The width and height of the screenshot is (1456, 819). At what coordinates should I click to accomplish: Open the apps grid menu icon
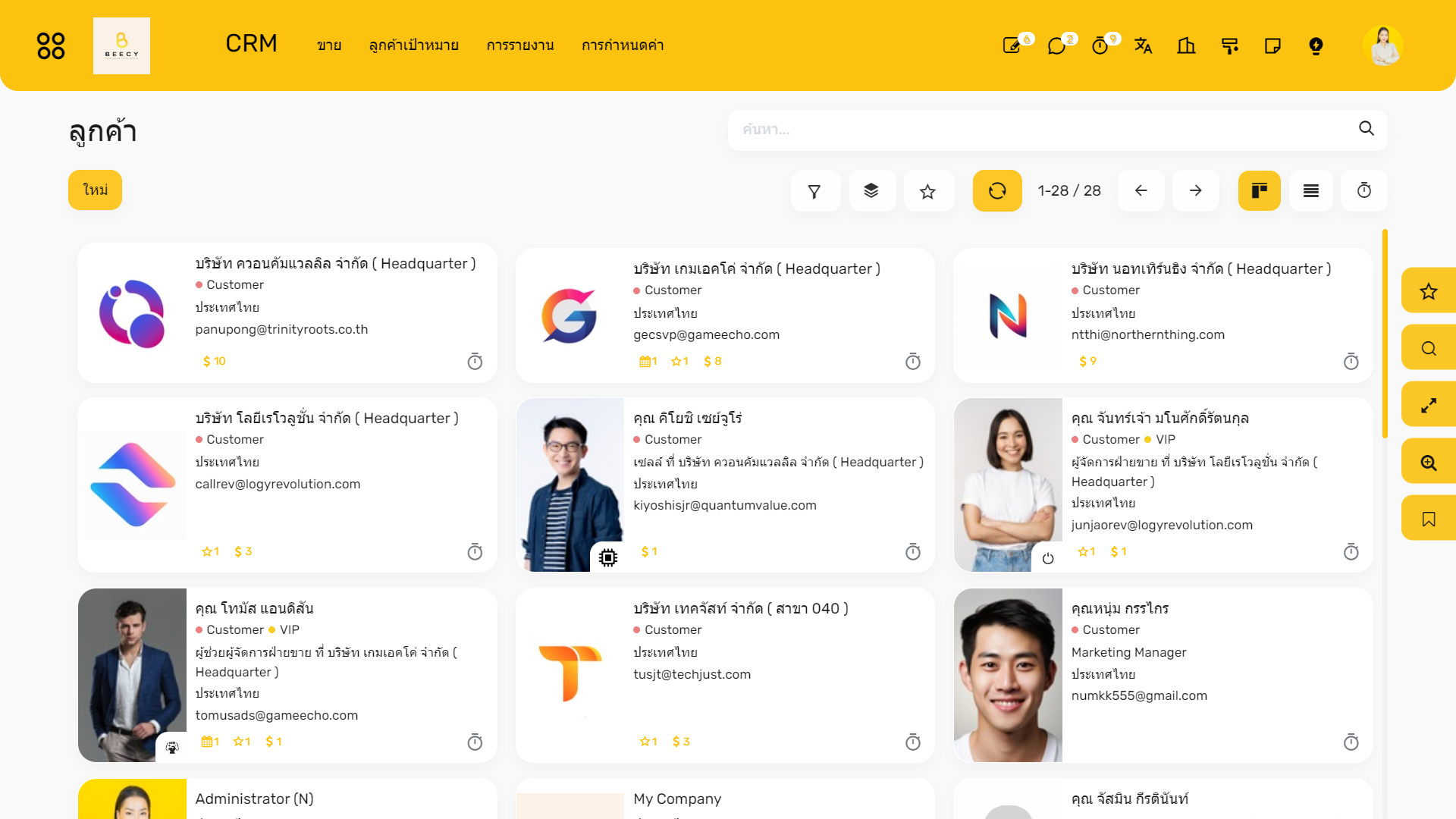pyautogui.click(x=51, y=45)
